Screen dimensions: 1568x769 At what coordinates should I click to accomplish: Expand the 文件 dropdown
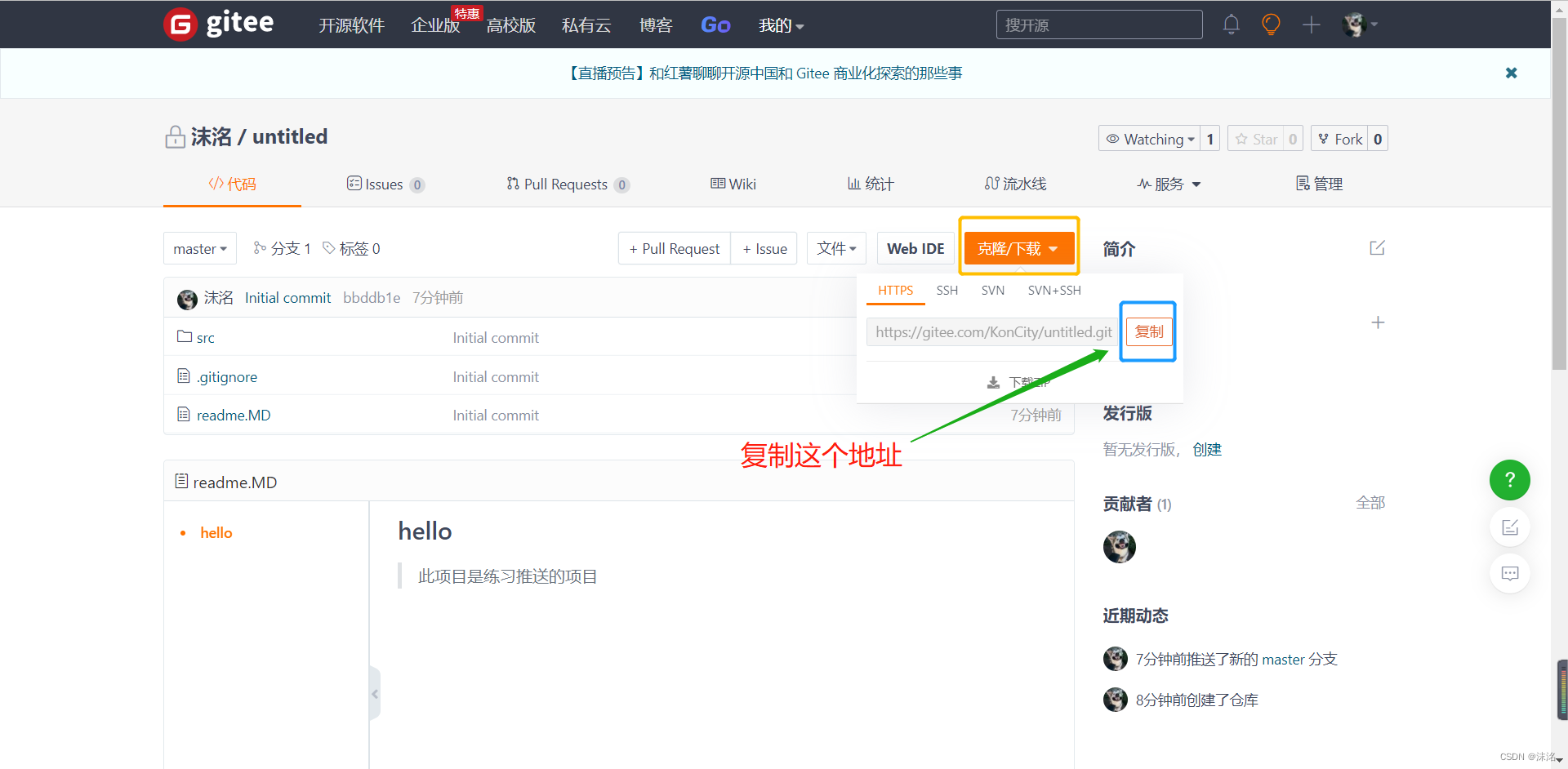[836, 248]
